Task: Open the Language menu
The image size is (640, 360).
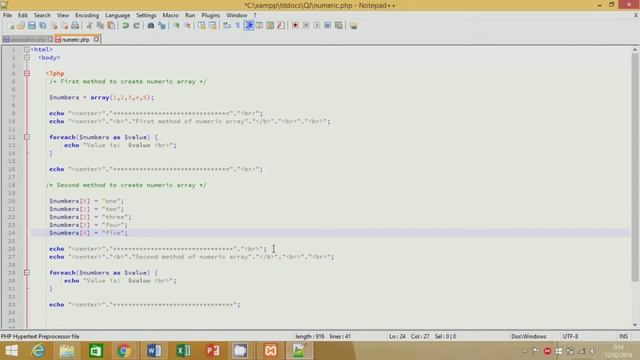Action: click(x=118, y=15)
